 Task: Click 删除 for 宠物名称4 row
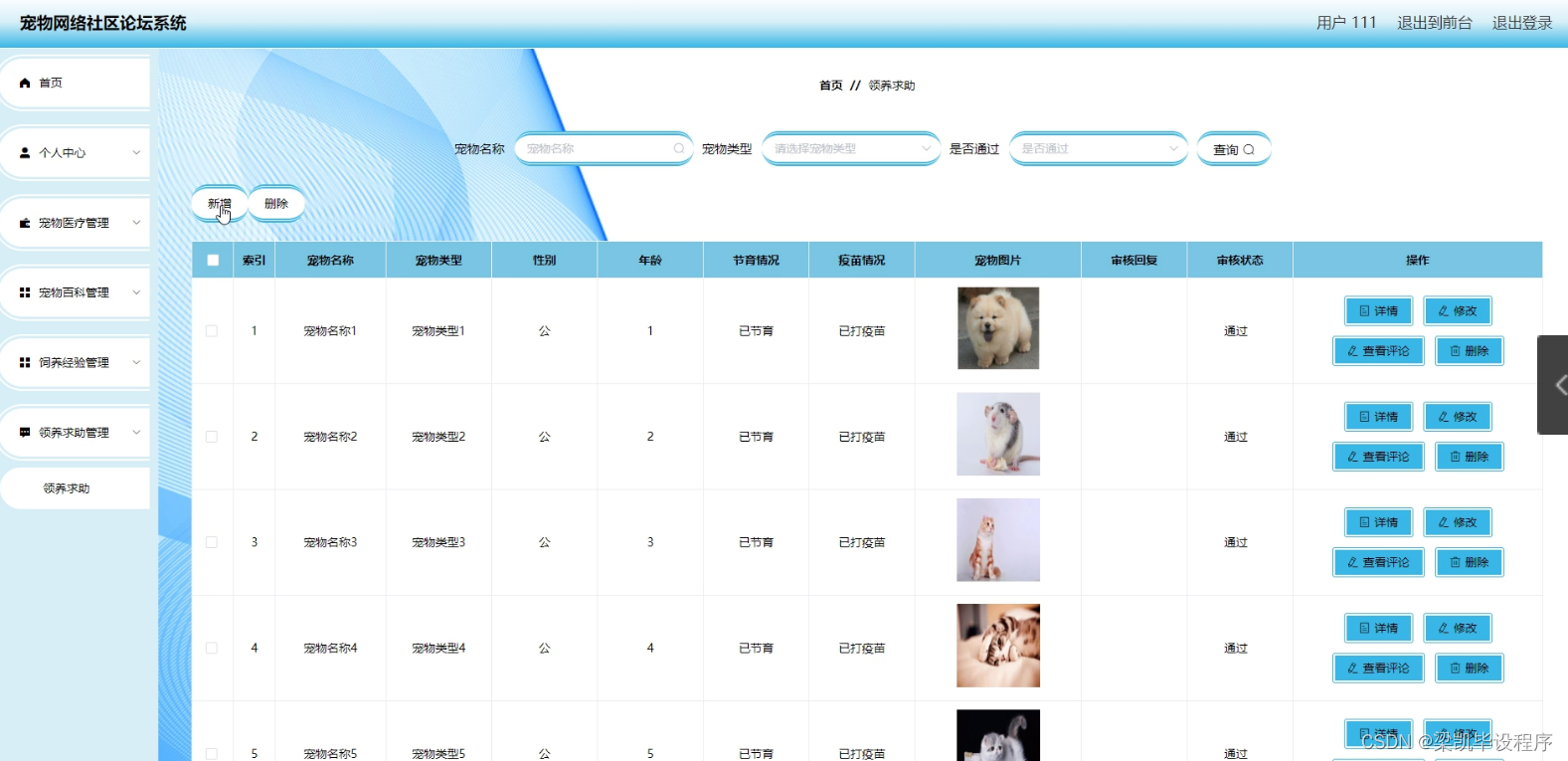pyautogui.click(x=1470, y=667)
